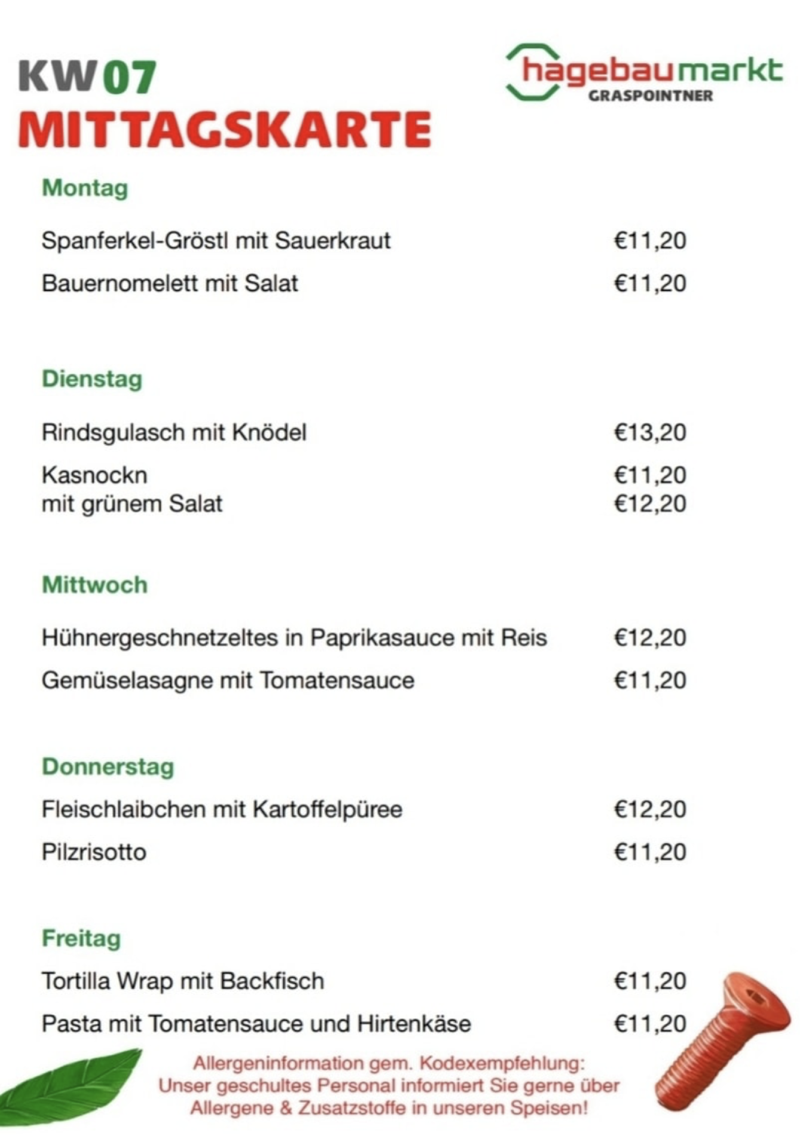This screenshot has width=800, height=1139.
Task: Click the KW 07 week label
Action: [88, 77]
